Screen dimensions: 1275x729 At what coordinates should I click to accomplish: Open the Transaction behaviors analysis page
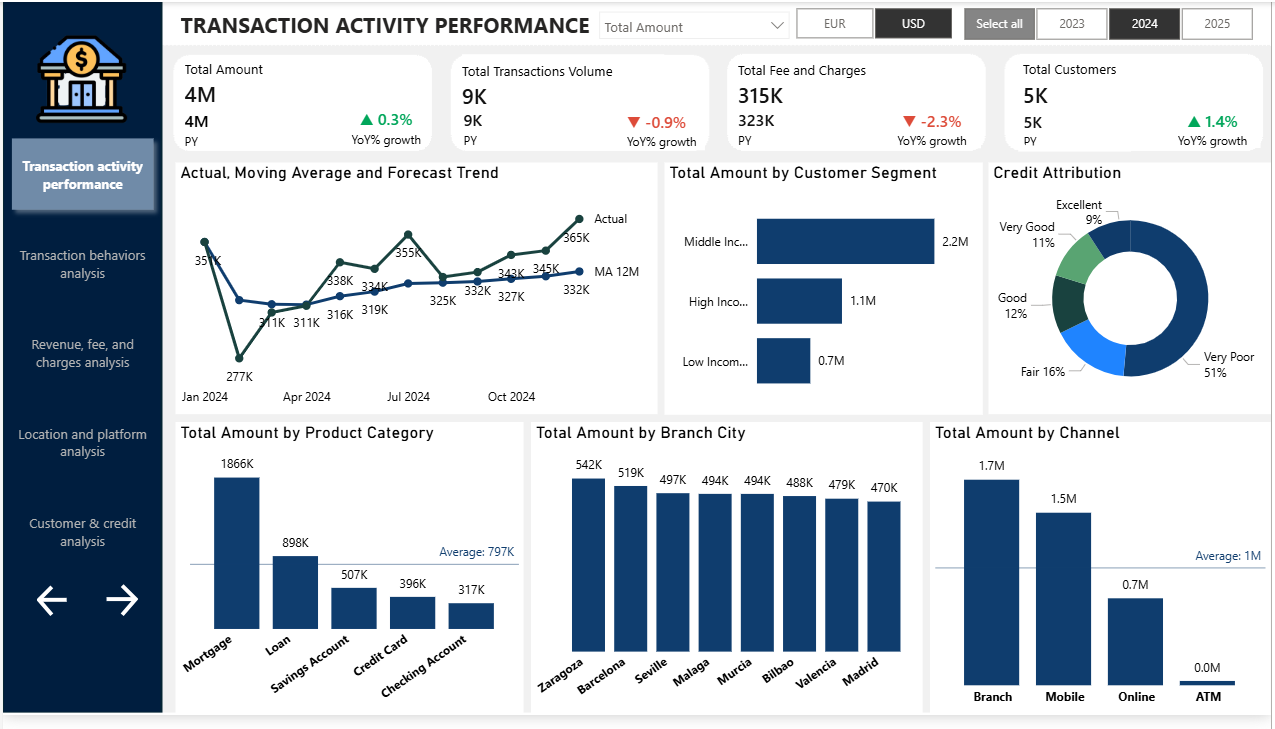(x=83, y=264)
